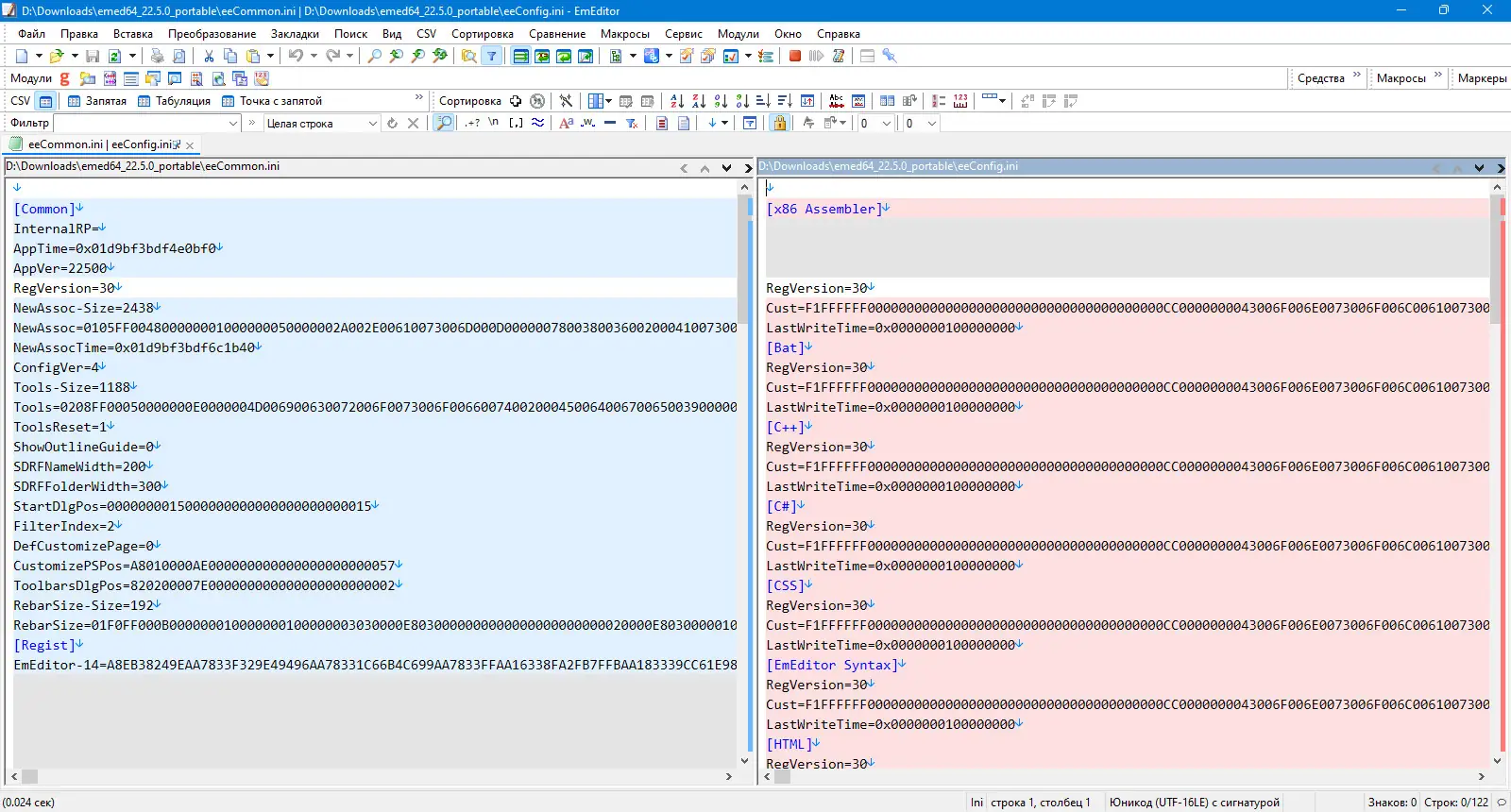This screenshot has height=812, width=1511.
Task: Click the Sort A to Z ascending icon
Action: coord(677,101)
